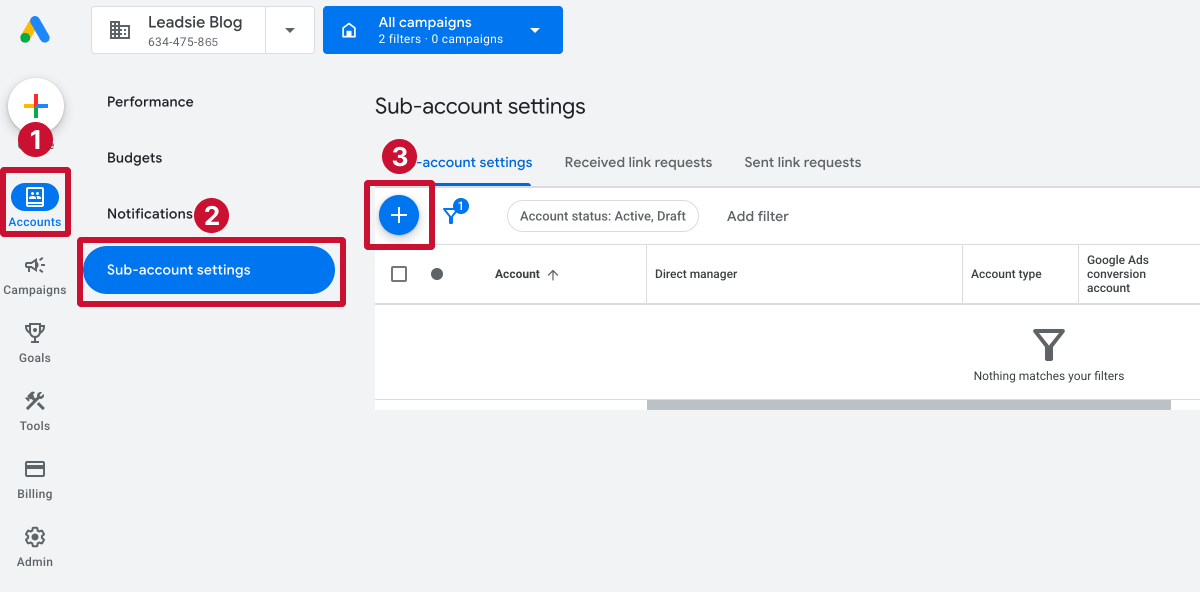Image resolution: width=1200 pixels, height=592 pixels.
Task: Click the '2 filters · 0 campaigns' text
Action: pos(441,40)
